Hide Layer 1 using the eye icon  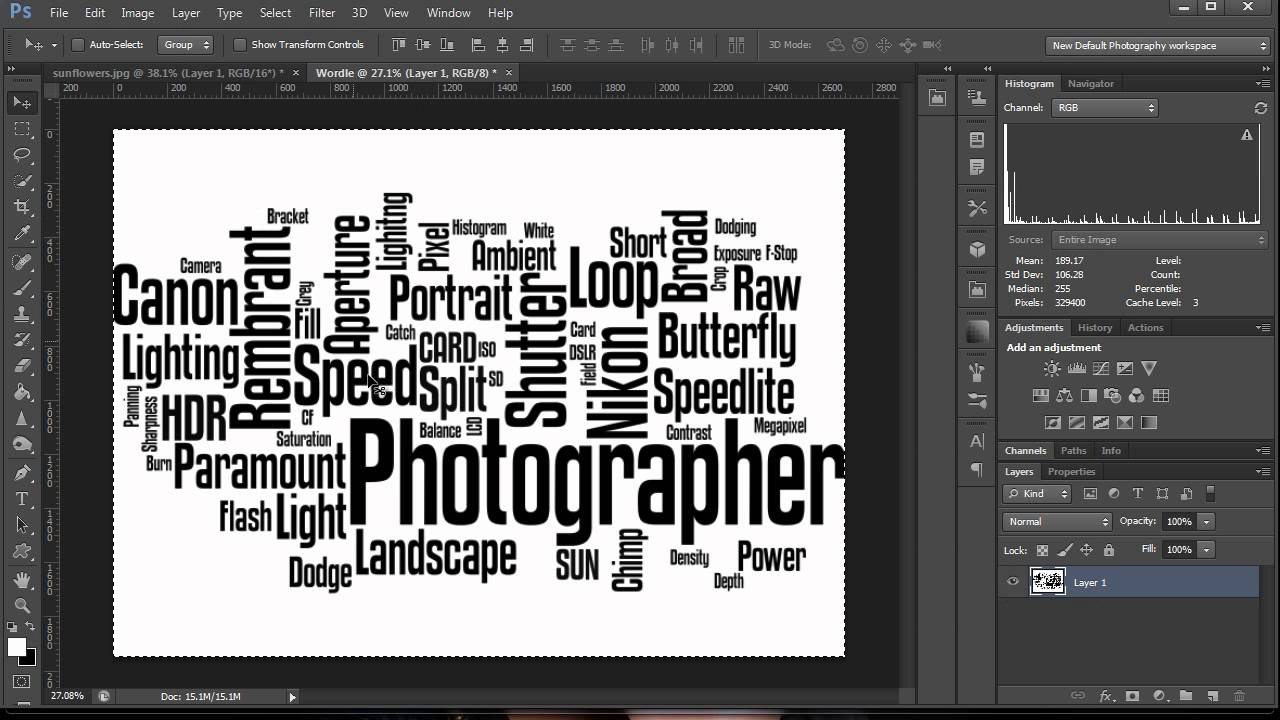click(1013, 582)
